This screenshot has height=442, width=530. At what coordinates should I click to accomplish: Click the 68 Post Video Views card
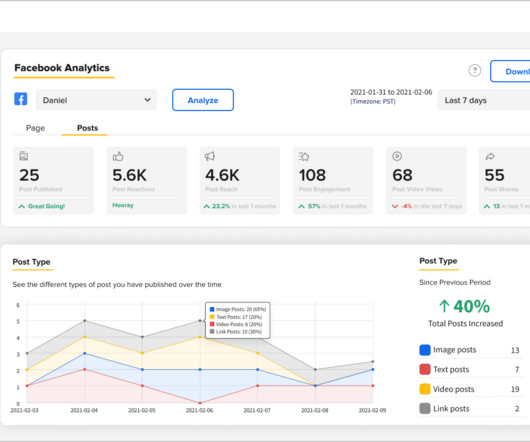(426, 180)
